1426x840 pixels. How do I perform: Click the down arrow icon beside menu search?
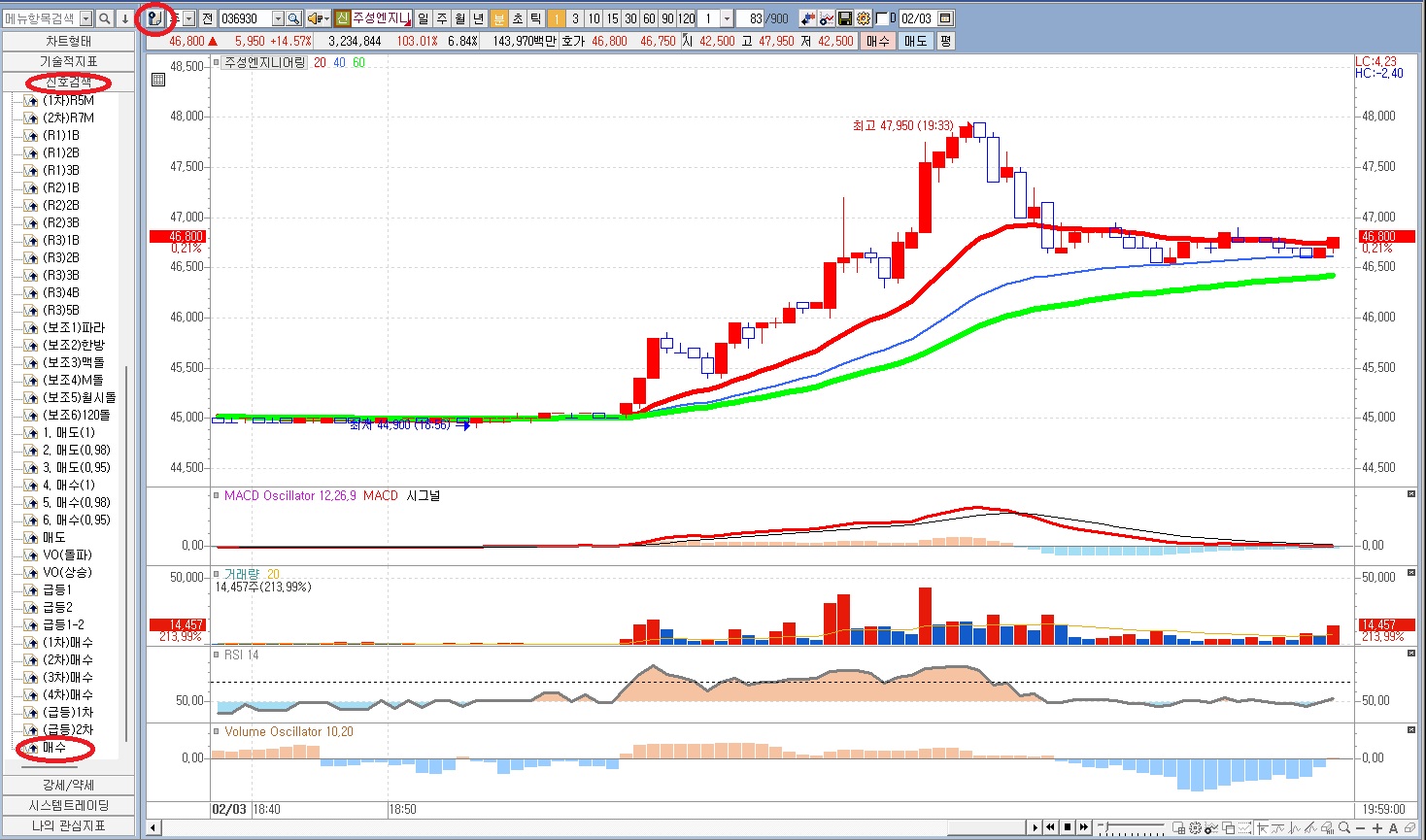click(x=124, y=18)
